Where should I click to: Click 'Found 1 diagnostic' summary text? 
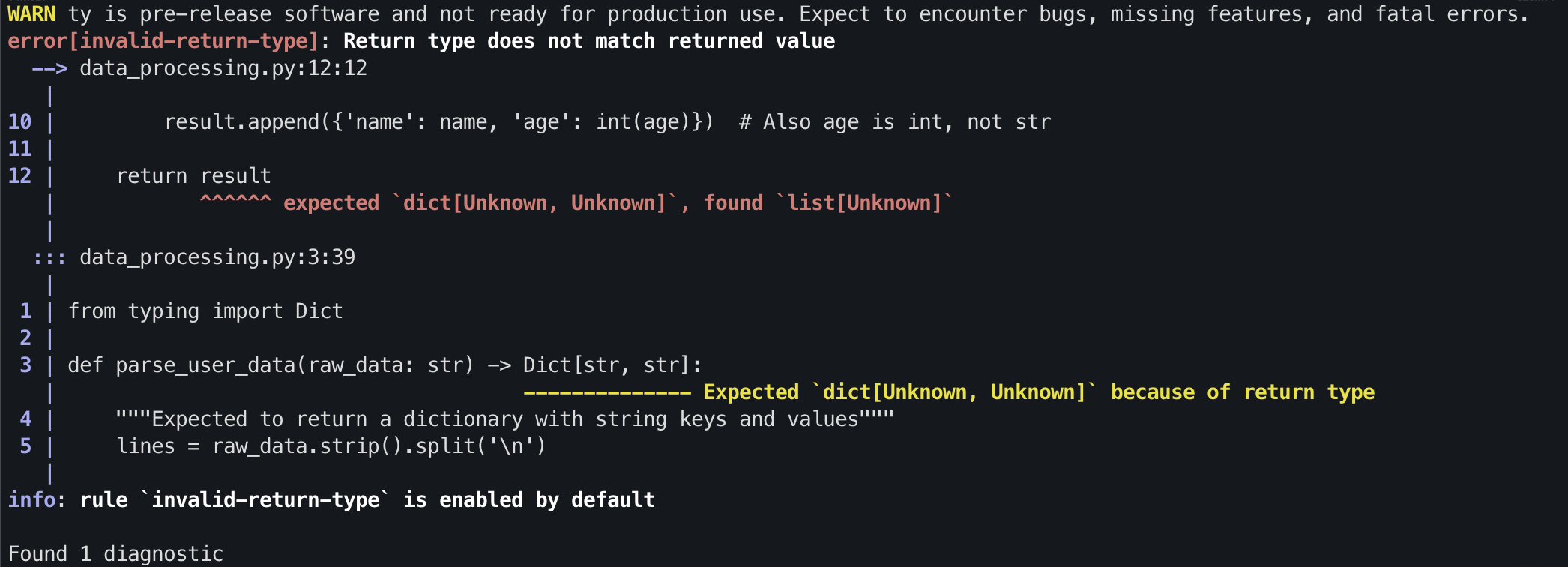pyautogui.click(x=115, y=554)
